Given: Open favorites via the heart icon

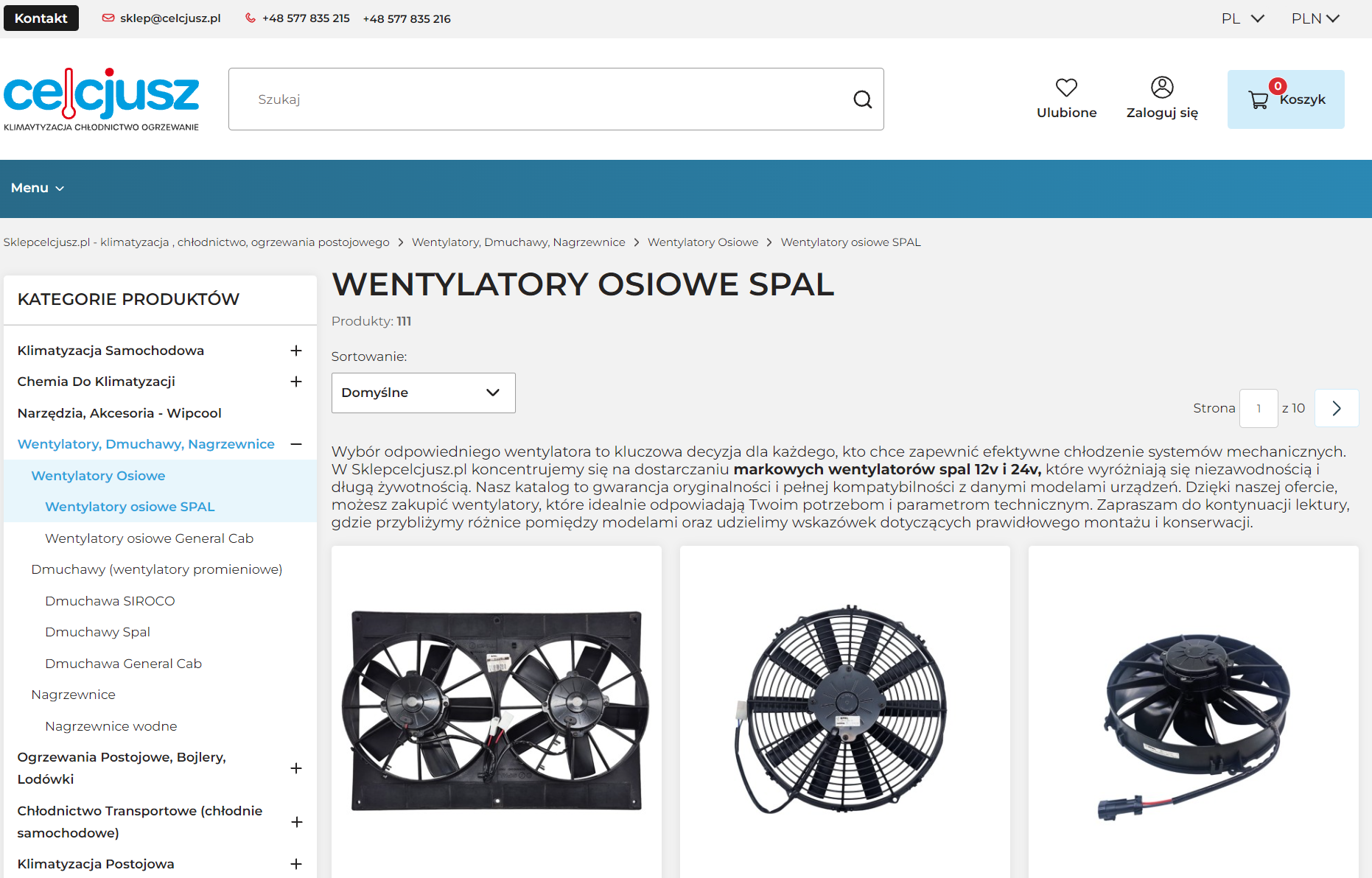Looking at the screenshot, I should pos(1066,88).
